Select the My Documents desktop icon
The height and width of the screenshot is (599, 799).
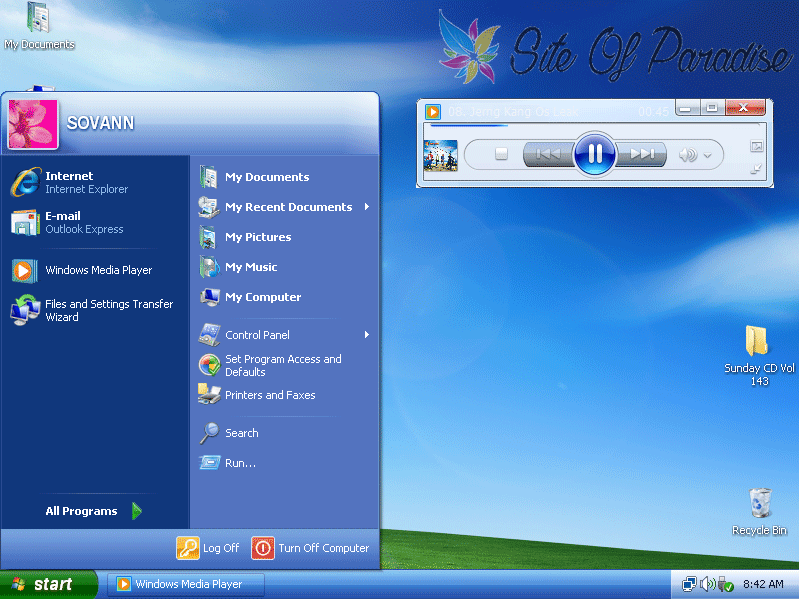39,26
